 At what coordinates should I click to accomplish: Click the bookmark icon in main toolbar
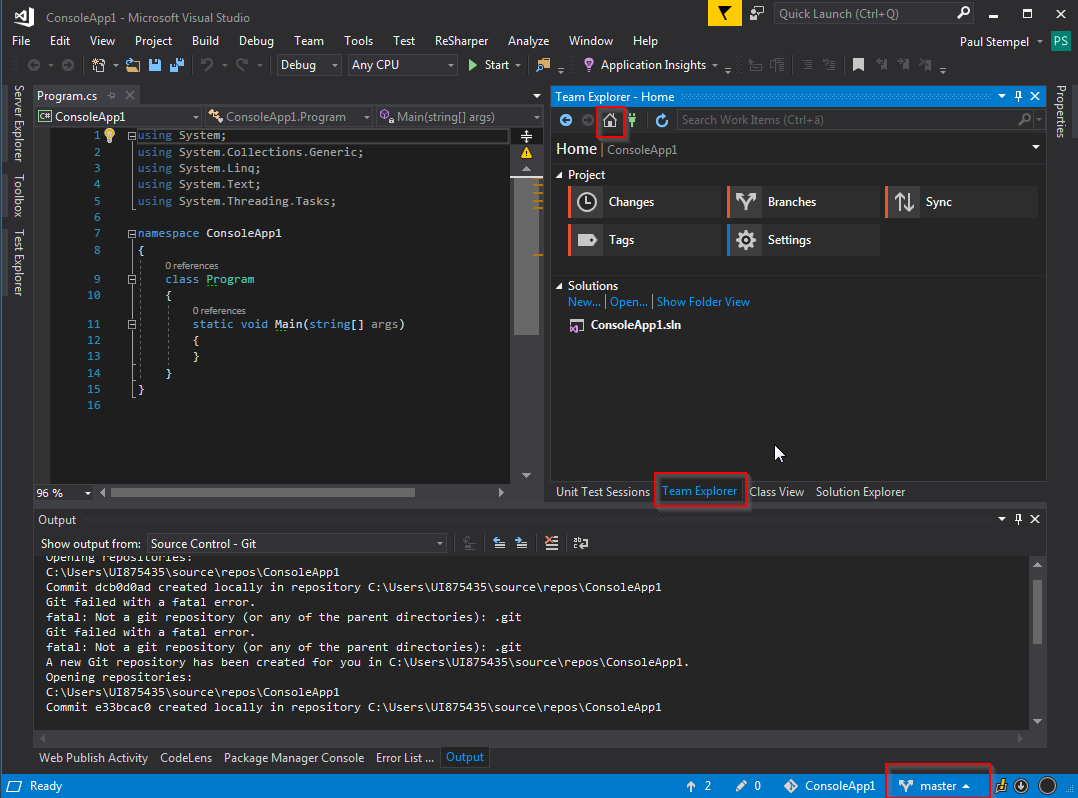click(858, 65)
